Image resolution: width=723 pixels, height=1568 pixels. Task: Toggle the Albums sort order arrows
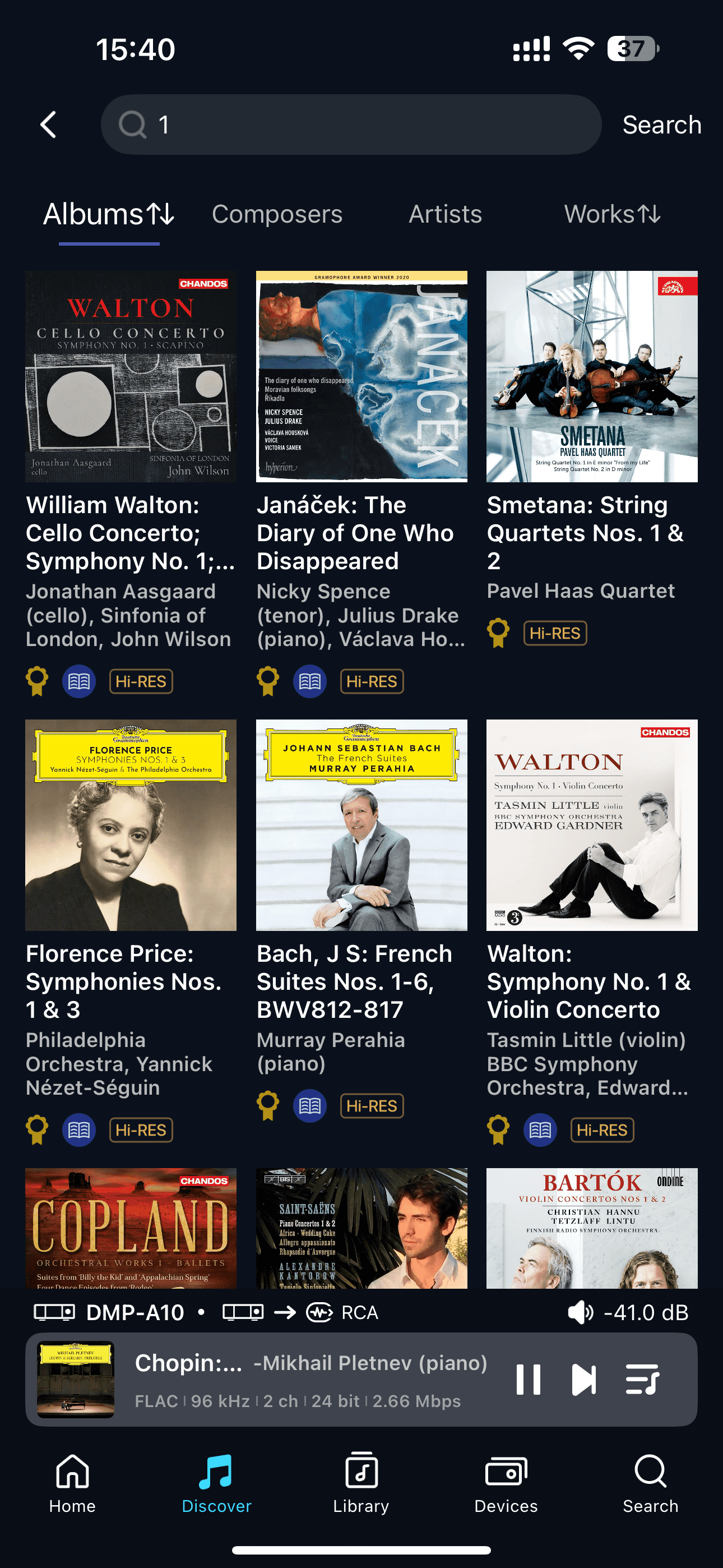click(x=161, y=214)
